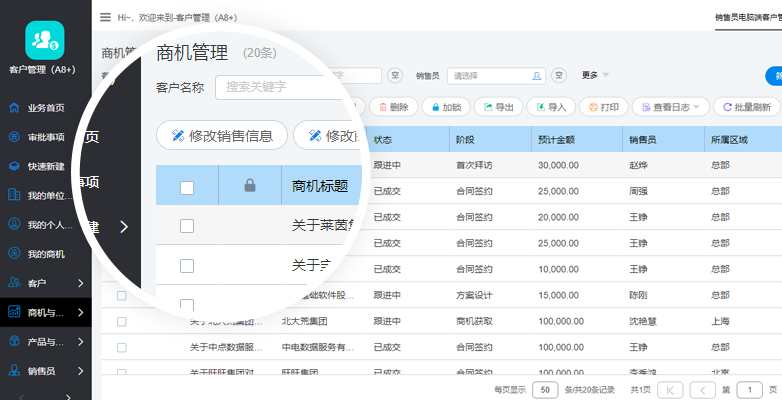Click the 导出 export button
Viewport: 782px width, 400px height.
[x=497, y=107]
